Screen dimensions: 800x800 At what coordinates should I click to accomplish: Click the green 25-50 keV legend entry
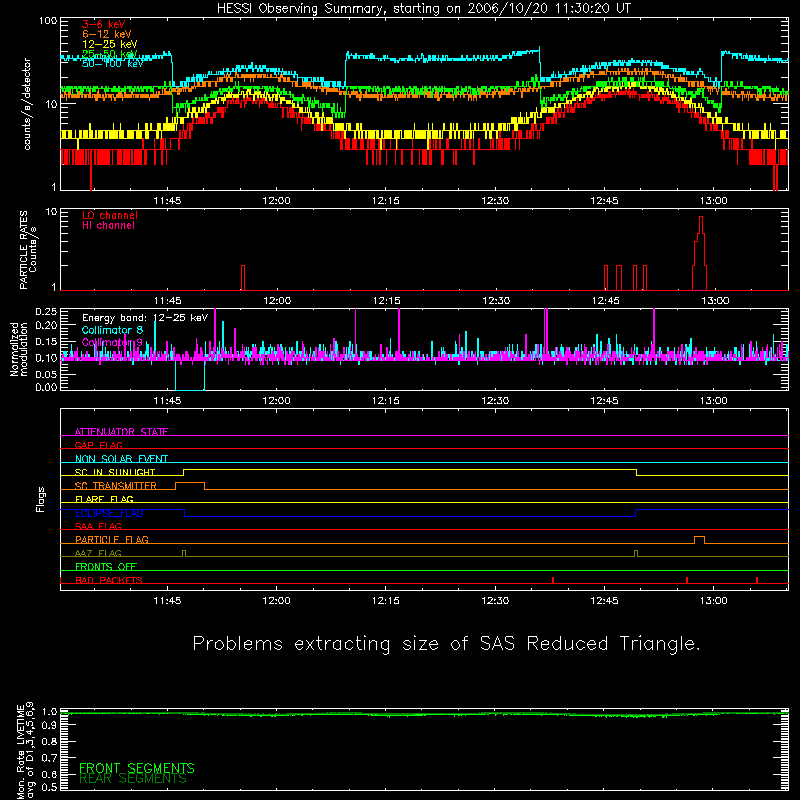(x=109, y=54)
